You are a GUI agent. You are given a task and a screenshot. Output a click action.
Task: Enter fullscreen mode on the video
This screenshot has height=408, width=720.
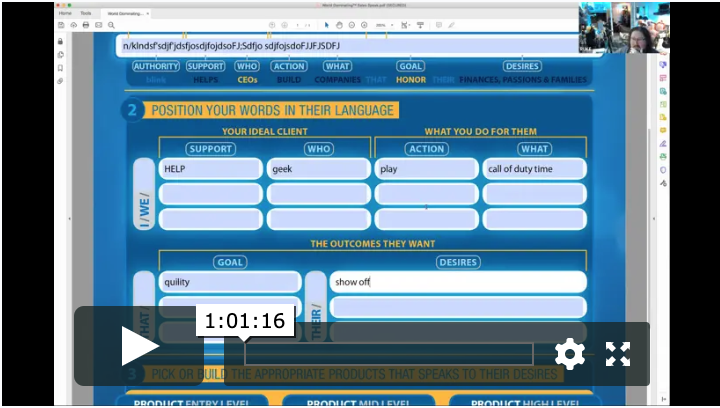(x=618, y=353)
